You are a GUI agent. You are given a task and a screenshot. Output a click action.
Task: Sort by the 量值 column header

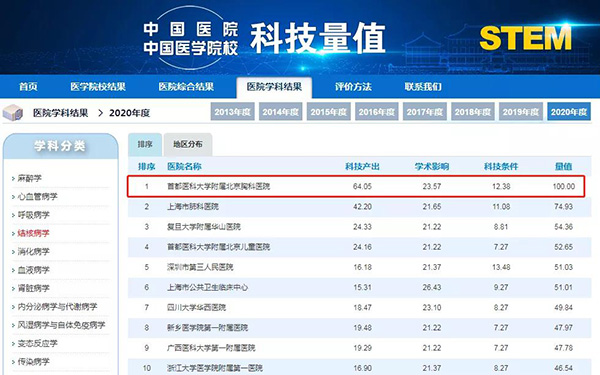pos(563,166)
